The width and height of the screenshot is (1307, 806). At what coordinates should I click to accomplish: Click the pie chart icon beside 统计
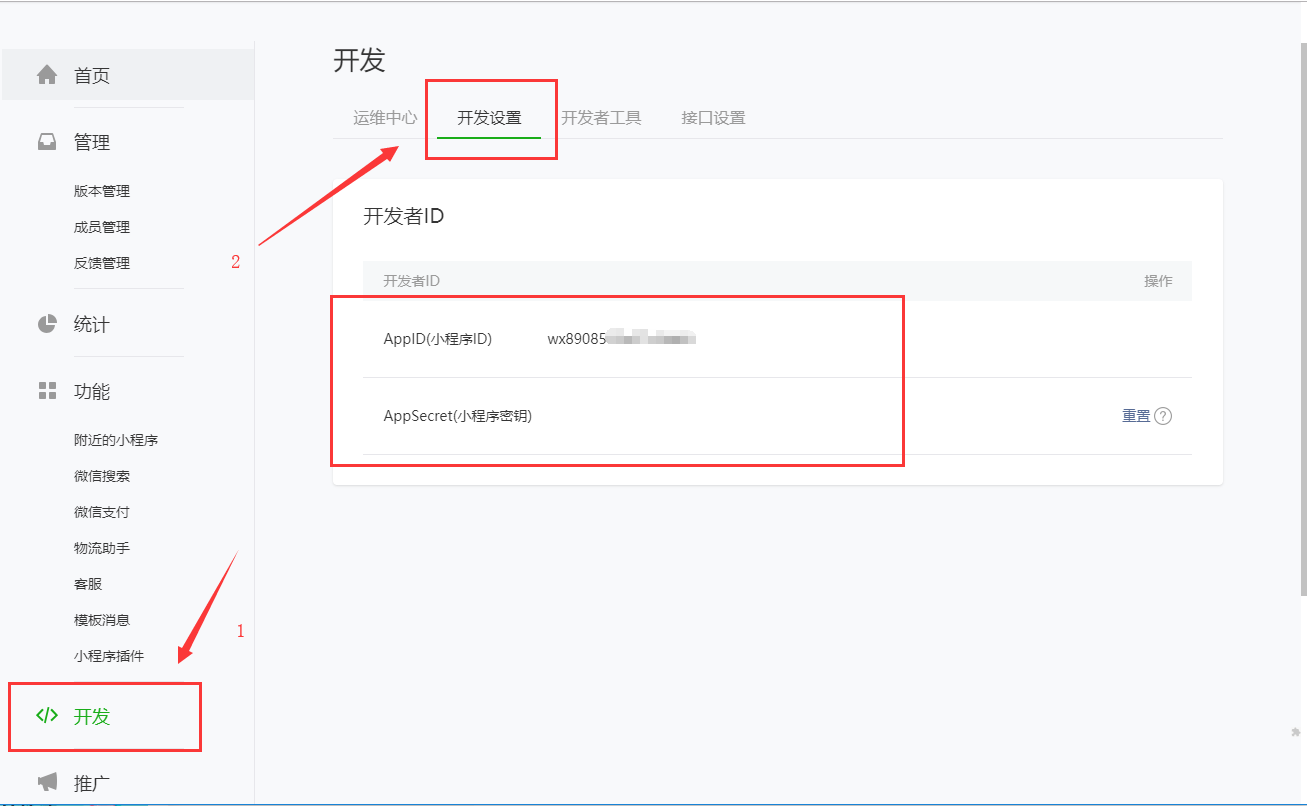click(47, 324)
